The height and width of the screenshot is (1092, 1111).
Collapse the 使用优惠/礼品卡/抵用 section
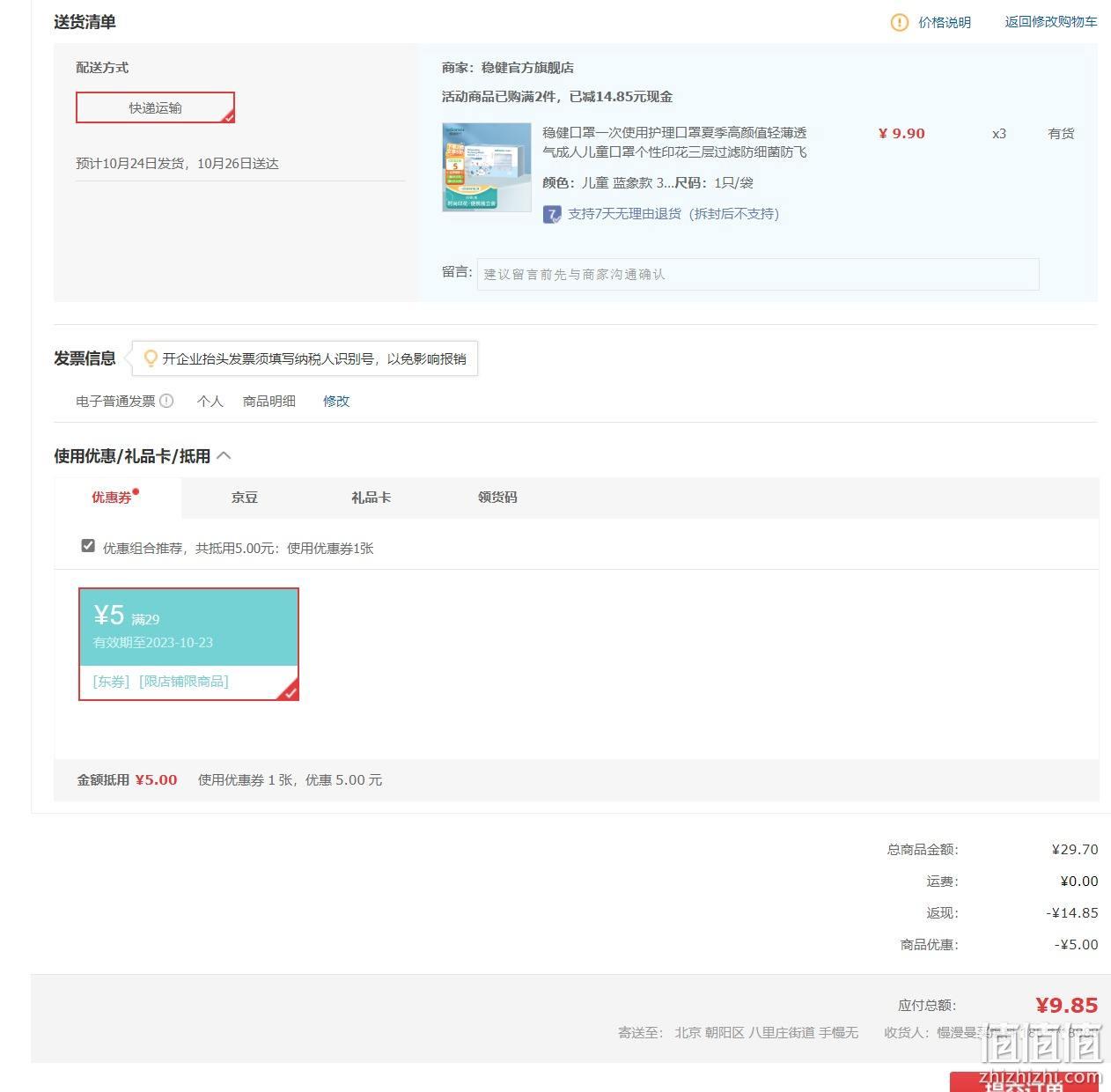[224, 455]
